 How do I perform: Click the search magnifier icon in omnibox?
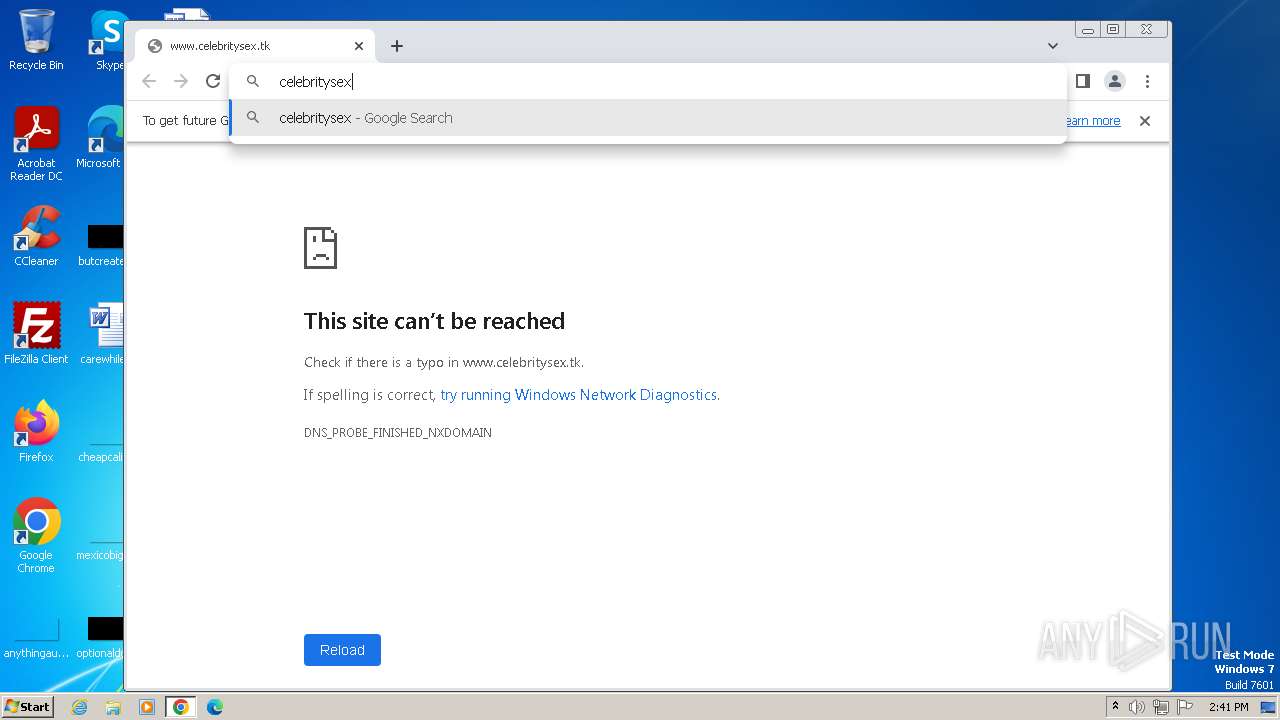[253, 81]
